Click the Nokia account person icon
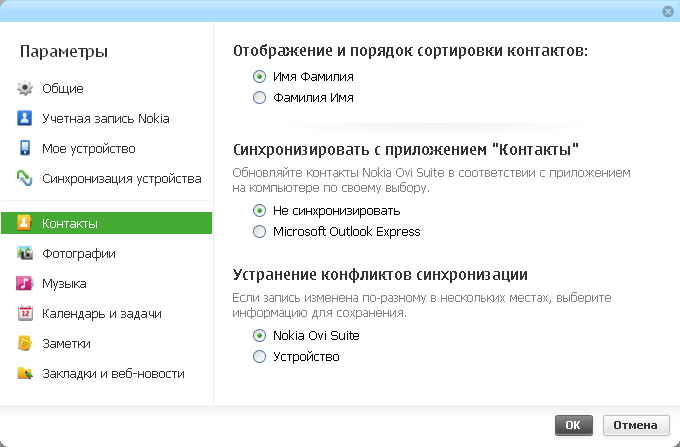Image resolution: width=680 pixels, height=447 pixels. click(x=25, y=119)
